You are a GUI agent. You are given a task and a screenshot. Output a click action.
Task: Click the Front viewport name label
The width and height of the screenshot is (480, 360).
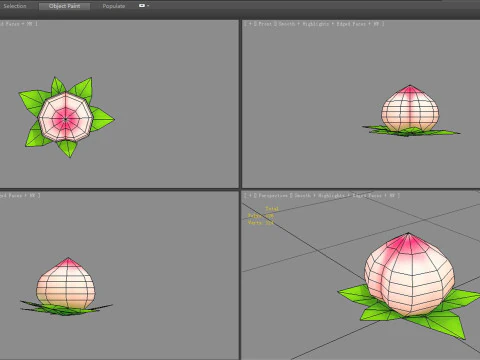click(265, 24)
